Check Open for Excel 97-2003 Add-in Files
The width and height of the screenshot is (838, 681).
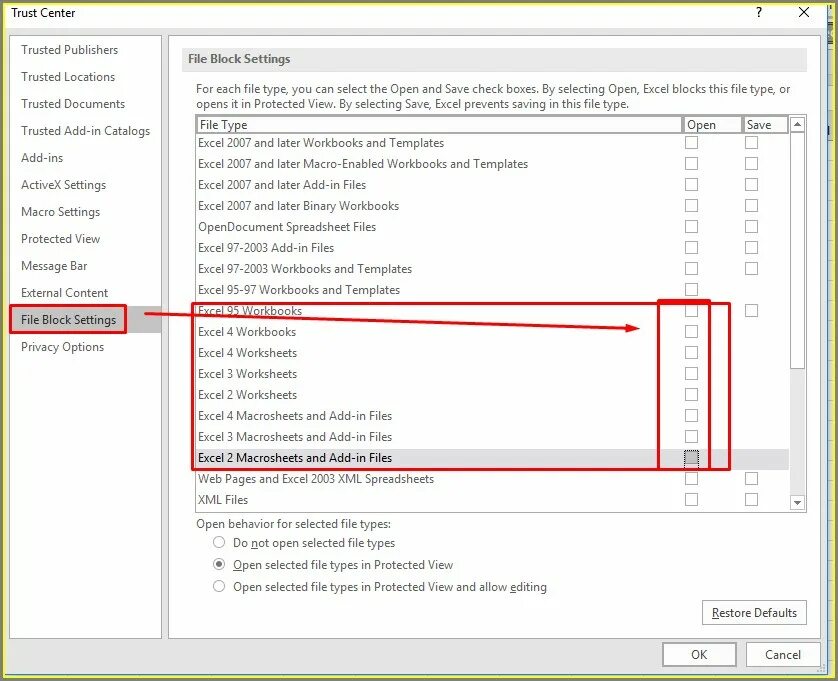click(x=691, y=247)
